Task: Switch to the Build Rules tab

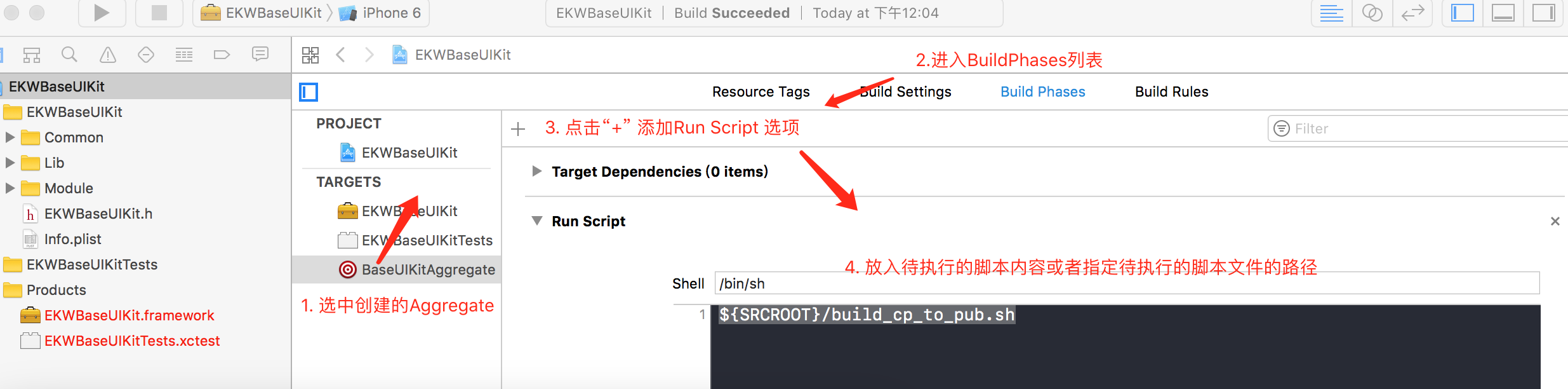Action: (x=1171, y=92)
